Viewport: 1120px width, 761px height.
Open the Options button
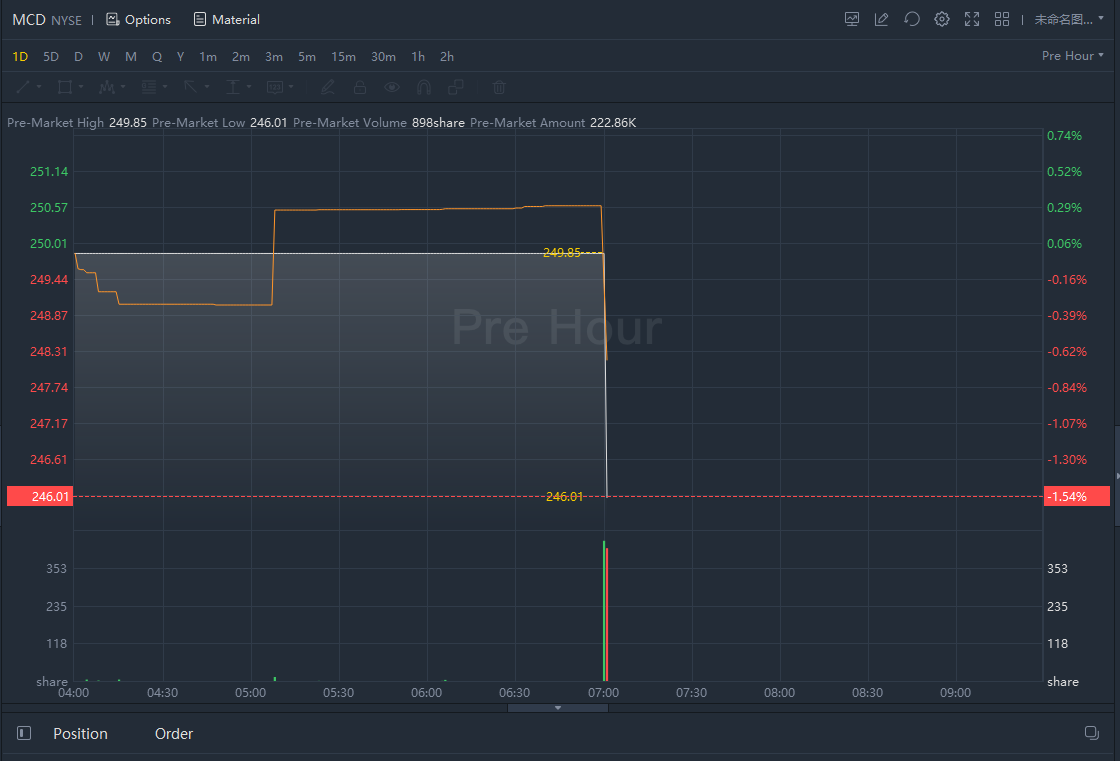click(138, 20)
